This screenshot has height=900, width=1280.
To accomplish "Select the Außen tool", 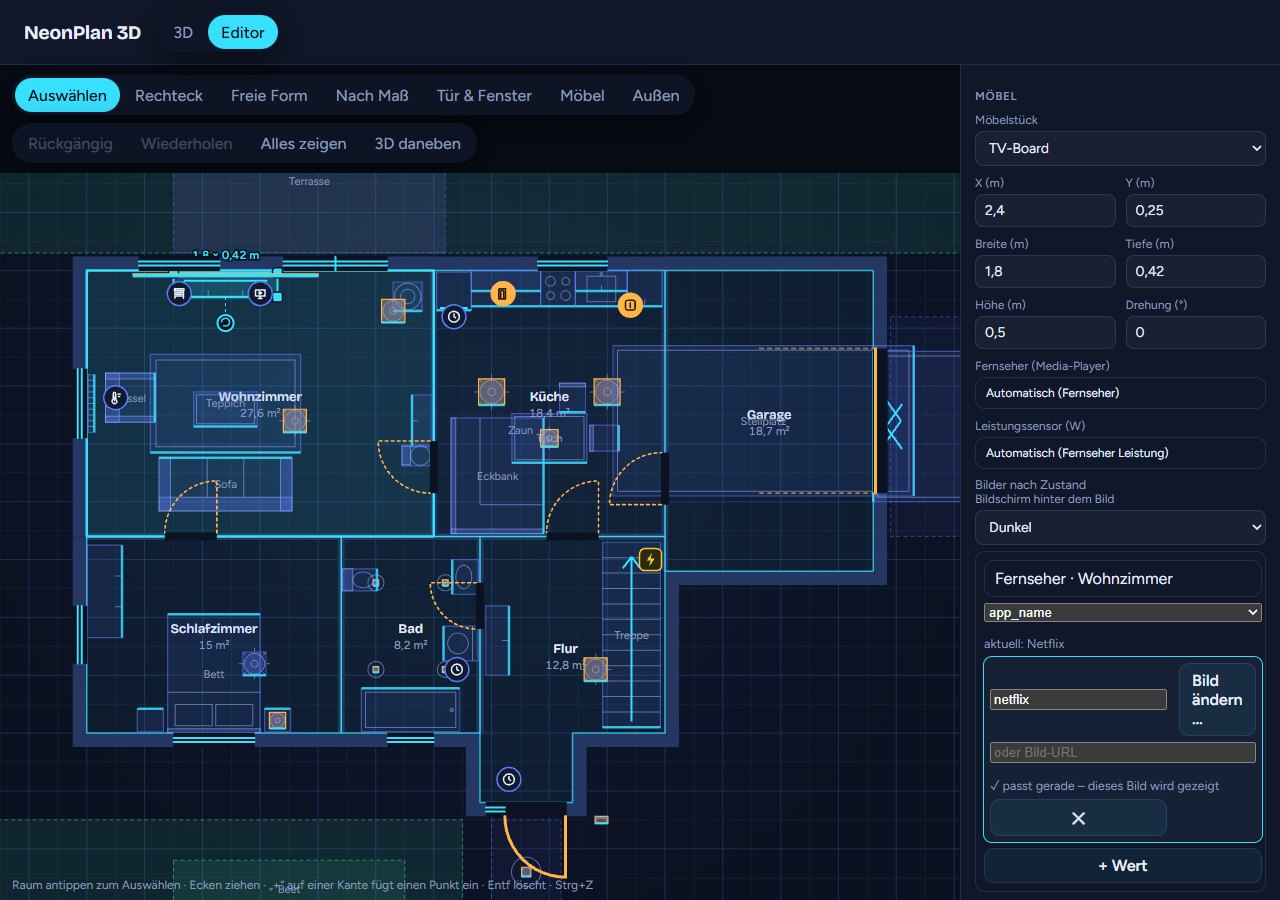I will click(x=656, y=96).
